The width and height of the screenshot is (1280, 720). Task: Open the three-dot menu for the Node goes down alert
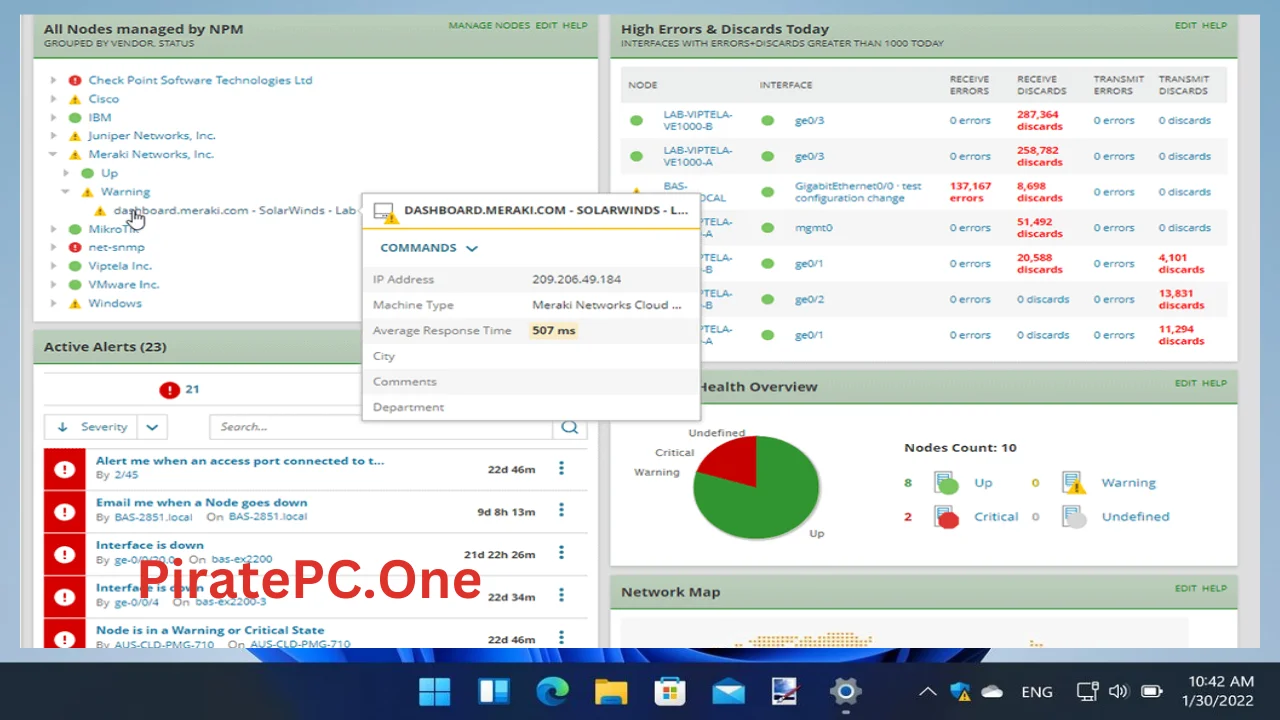pos(561,510)
